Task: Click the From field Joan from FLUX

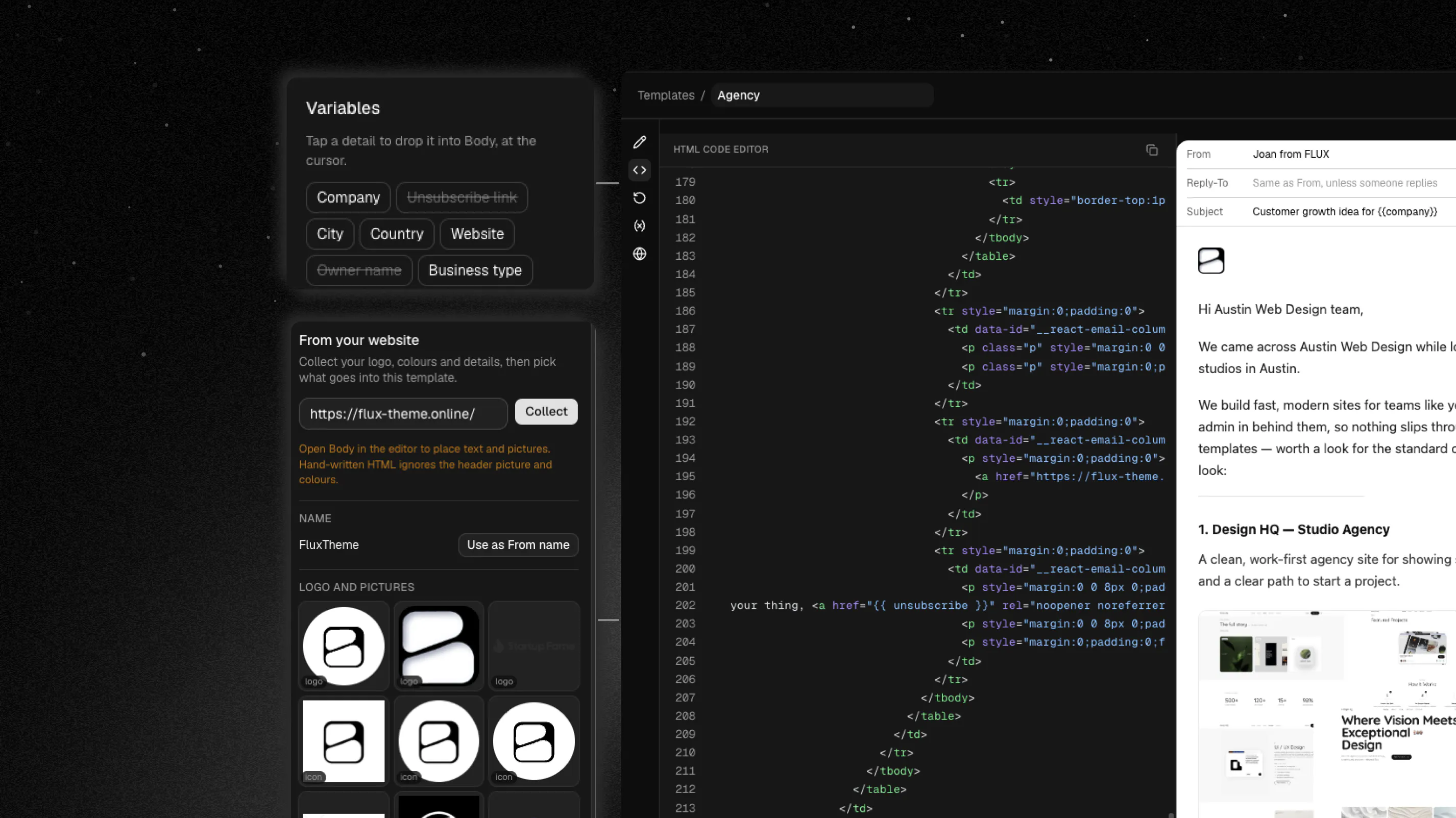Action: point(1291,154)
